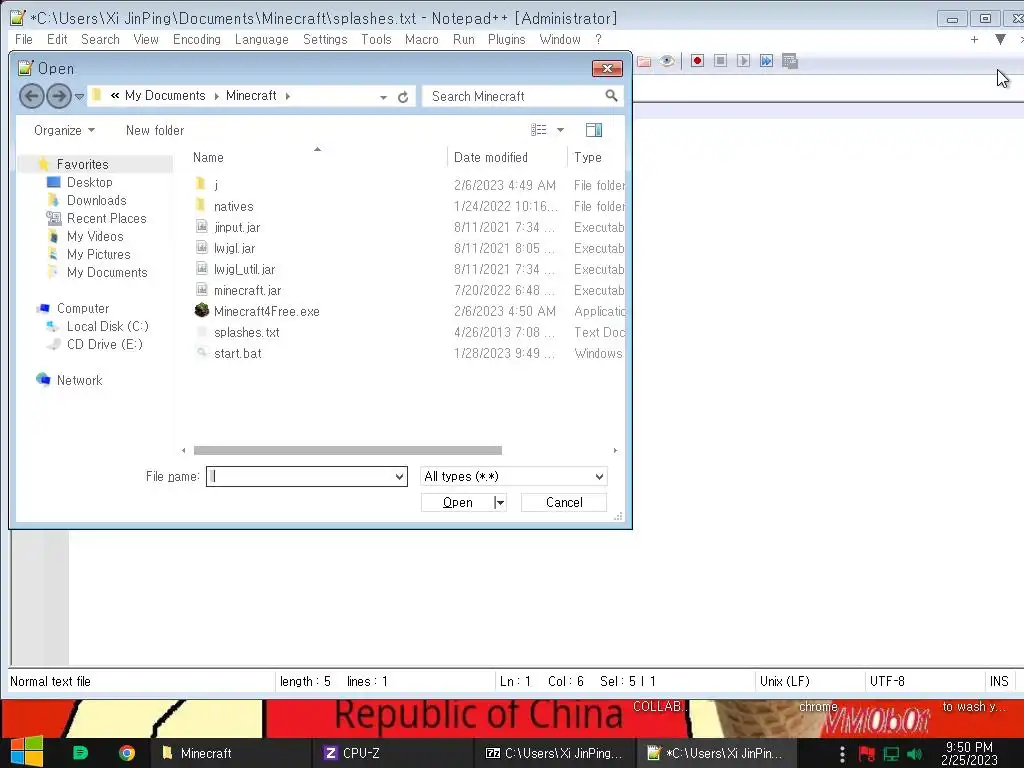Select the splashes.txt file
1024x768 pixels.
[x=246, y=332]
